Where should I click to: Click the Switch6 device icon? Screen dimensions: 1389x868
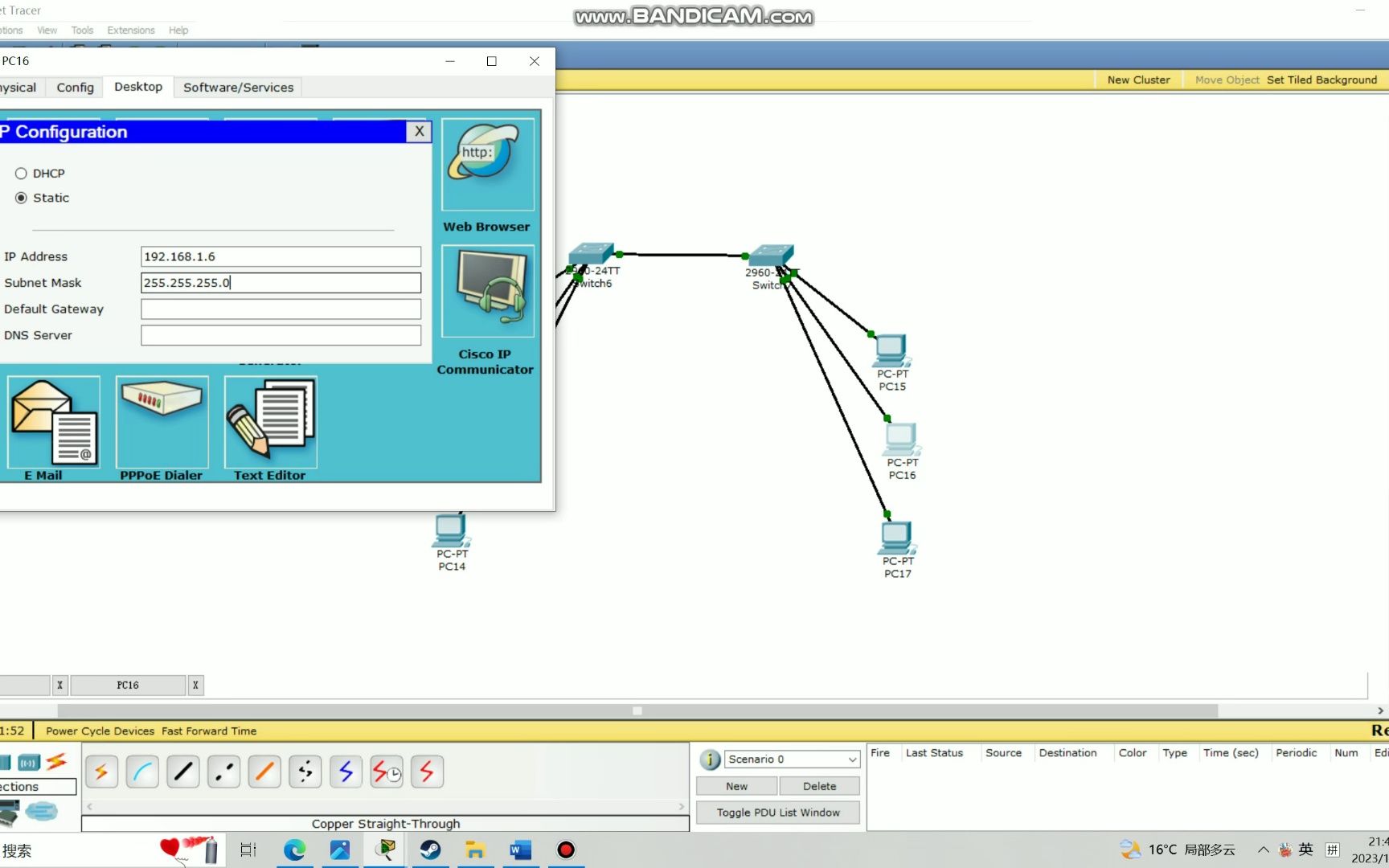pos(591,253)
